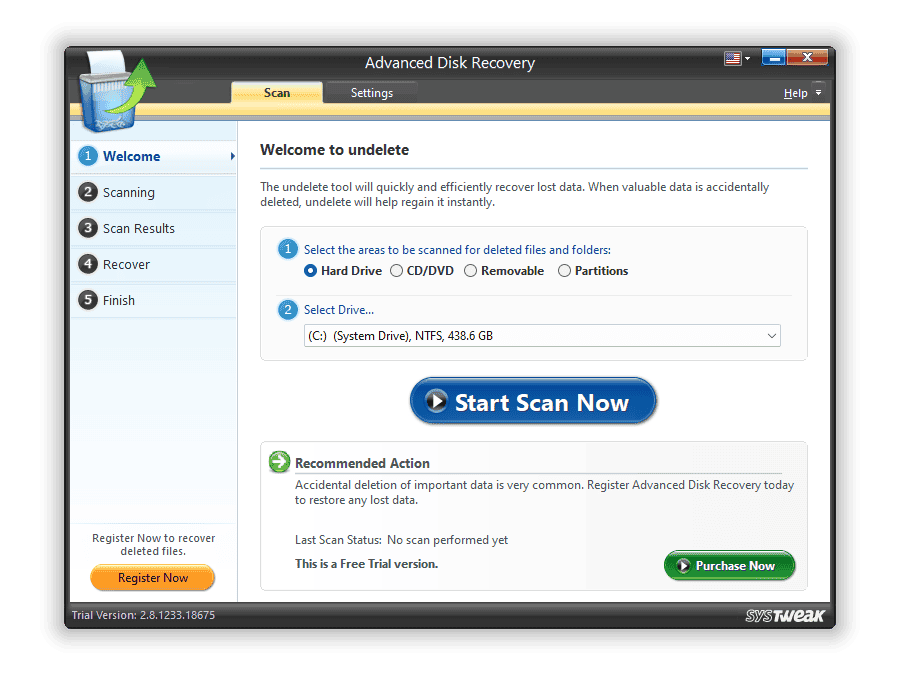This screenshot has height=675, width=900.
Task: Click step 2 circle icon beside Scanning
Action: [88, 192]
